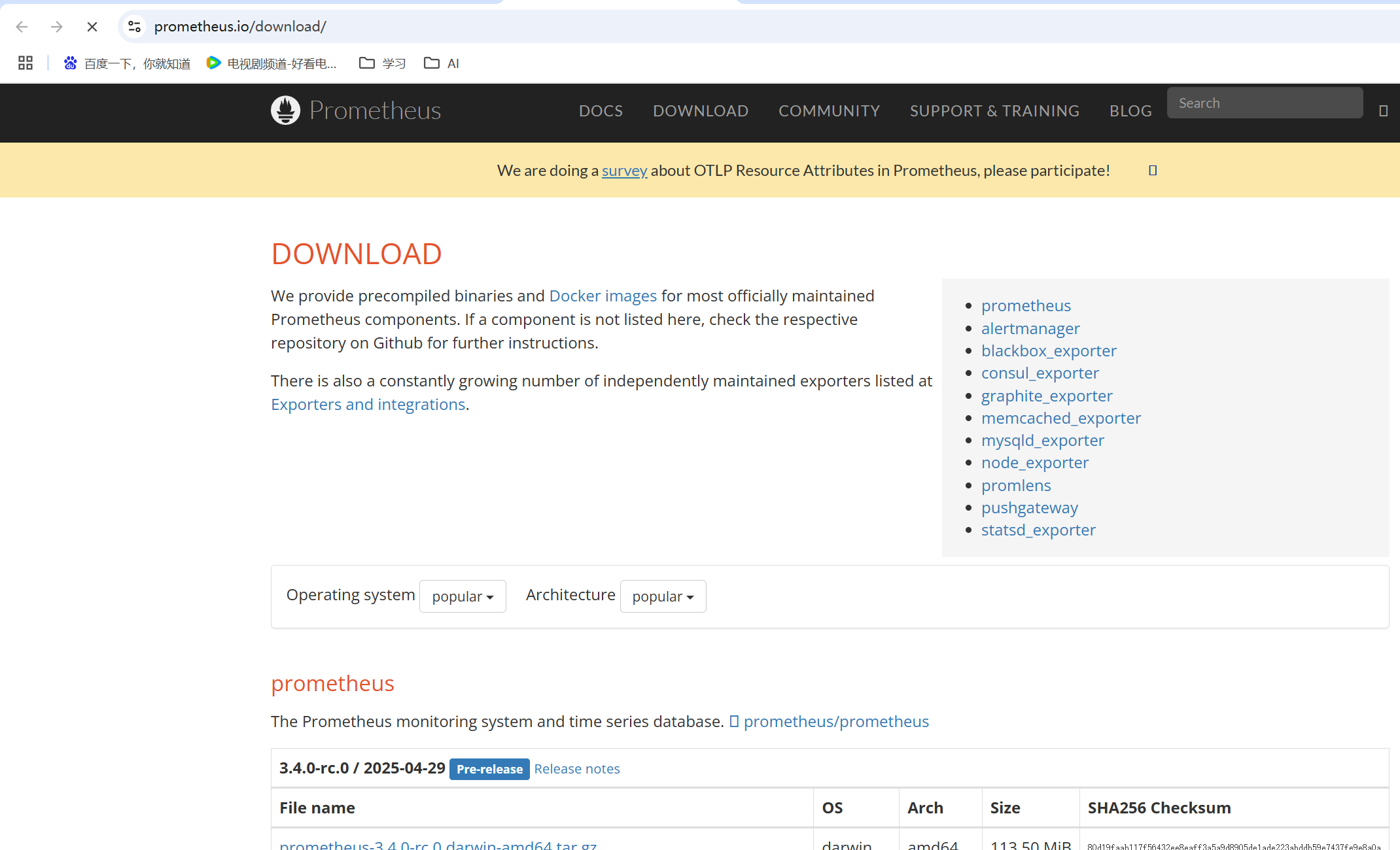This screenshot has height=850, width=1400.
Task: Open the AI bookmark folder
Action: 442,63
